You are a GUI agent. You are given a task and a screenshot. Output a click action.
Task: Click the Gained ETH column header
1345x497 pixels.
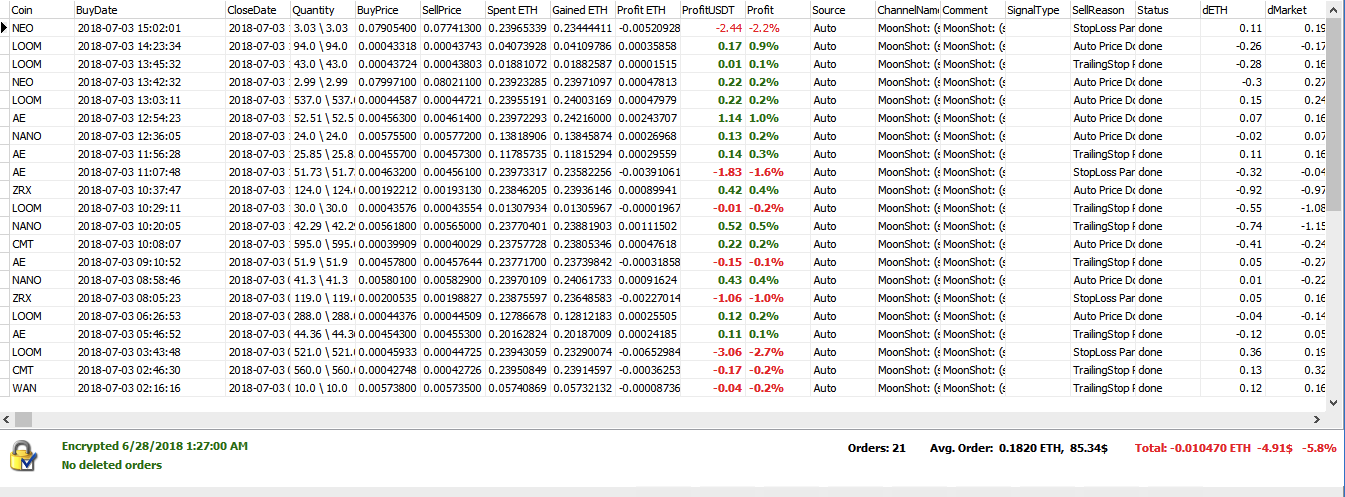(x=582, y=9)
